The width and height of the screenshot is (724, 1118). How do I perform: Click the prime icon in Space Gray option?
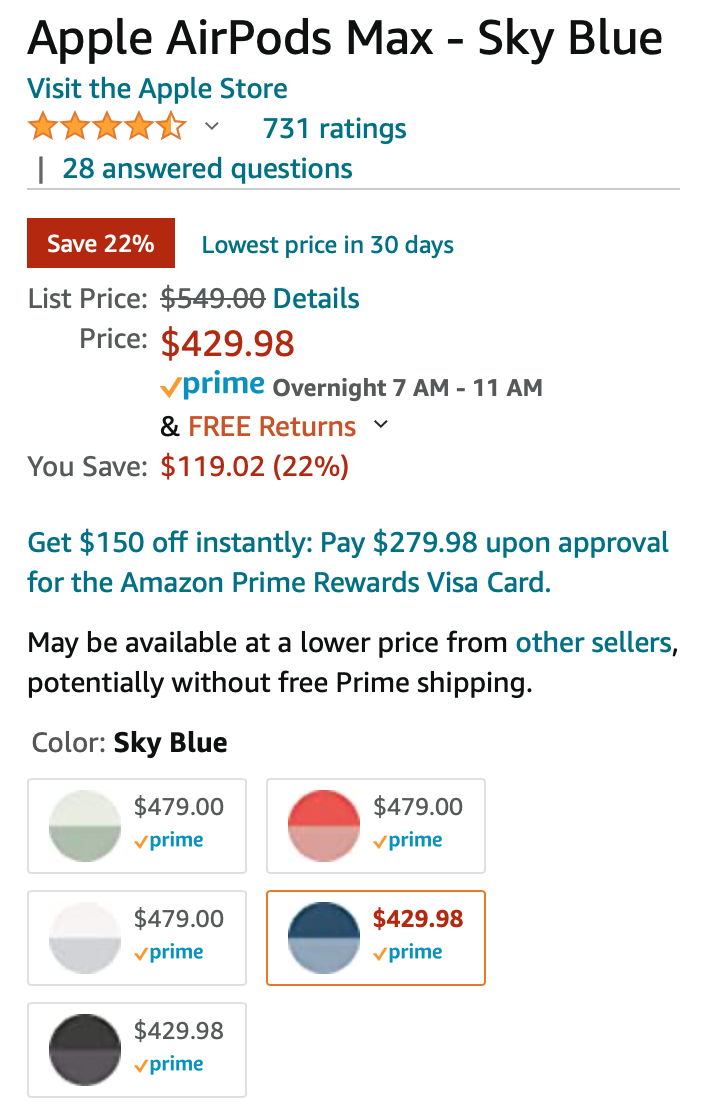point(170,1065)
